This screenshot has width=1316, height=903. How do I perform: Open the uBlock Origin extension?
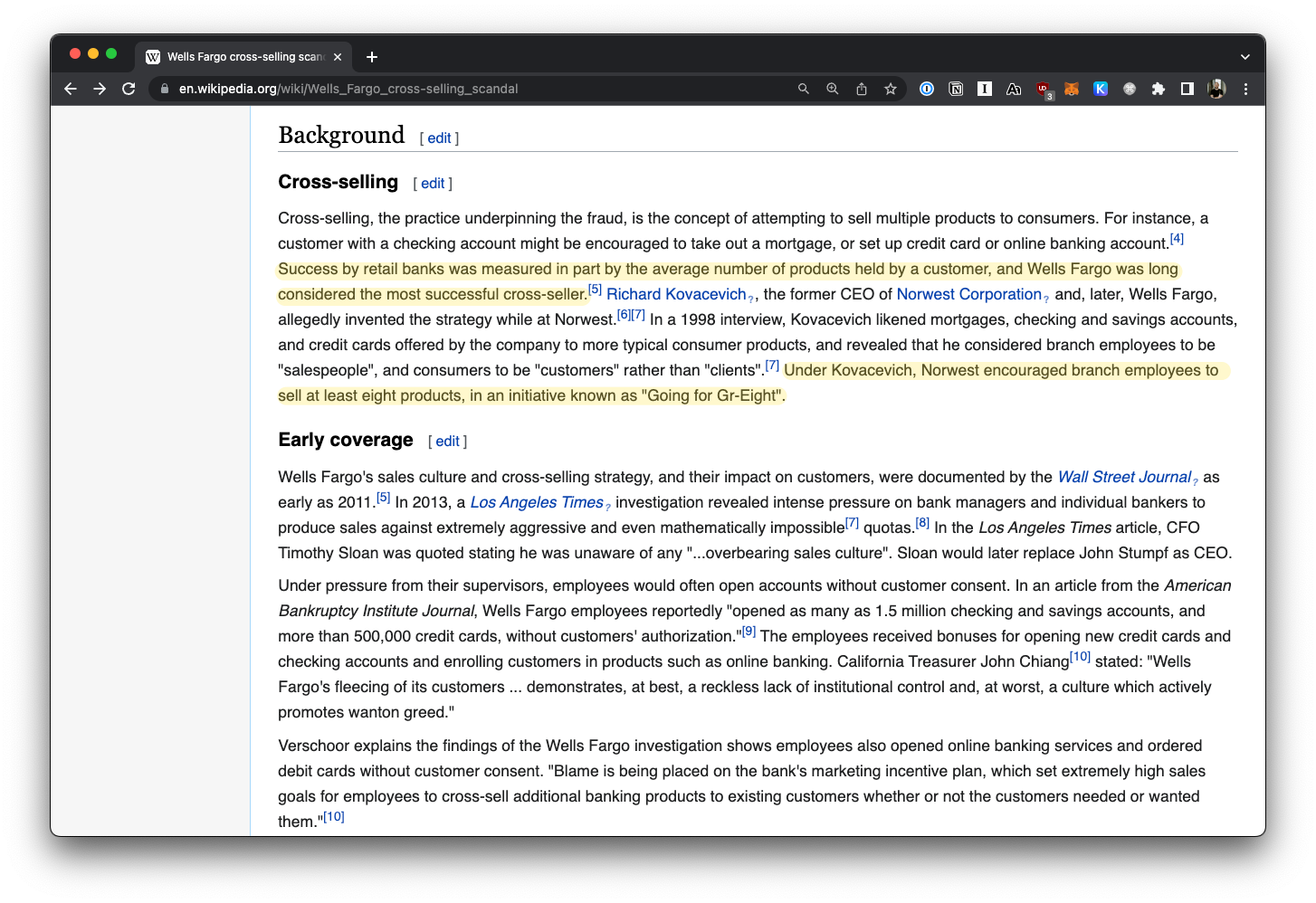[x=1043, y=89]
